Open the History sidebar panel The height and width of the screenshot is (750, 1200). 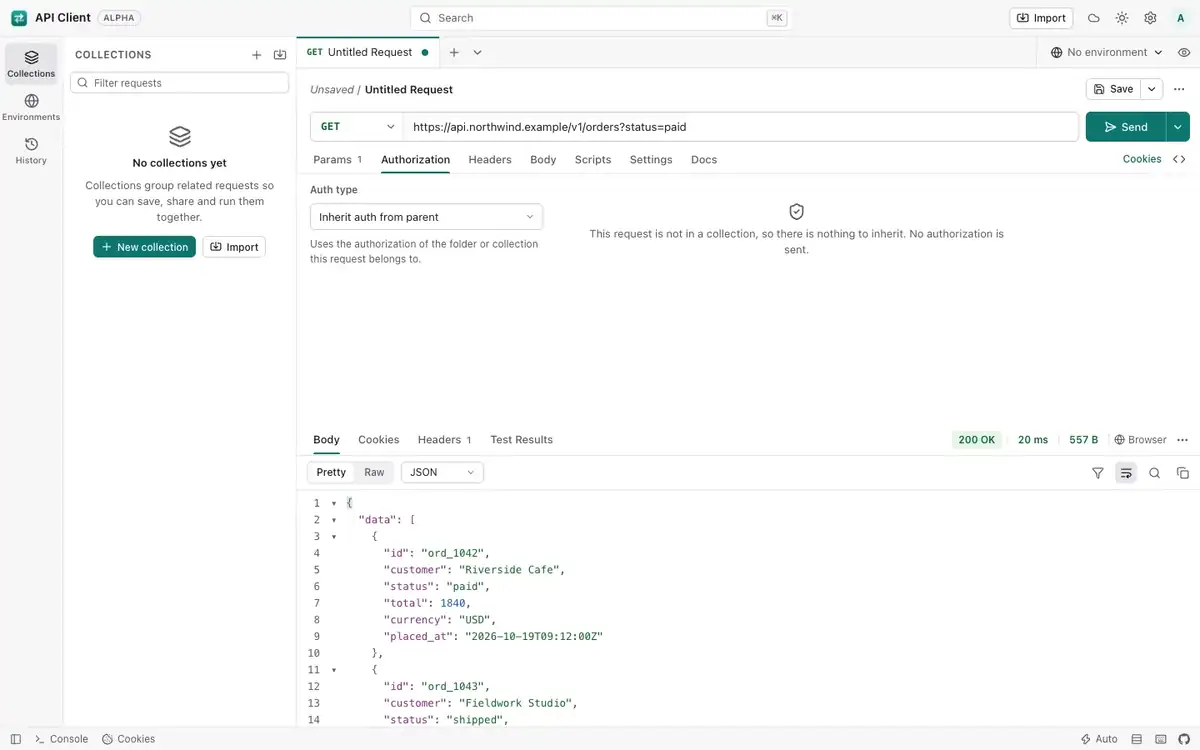click(31, 151)
